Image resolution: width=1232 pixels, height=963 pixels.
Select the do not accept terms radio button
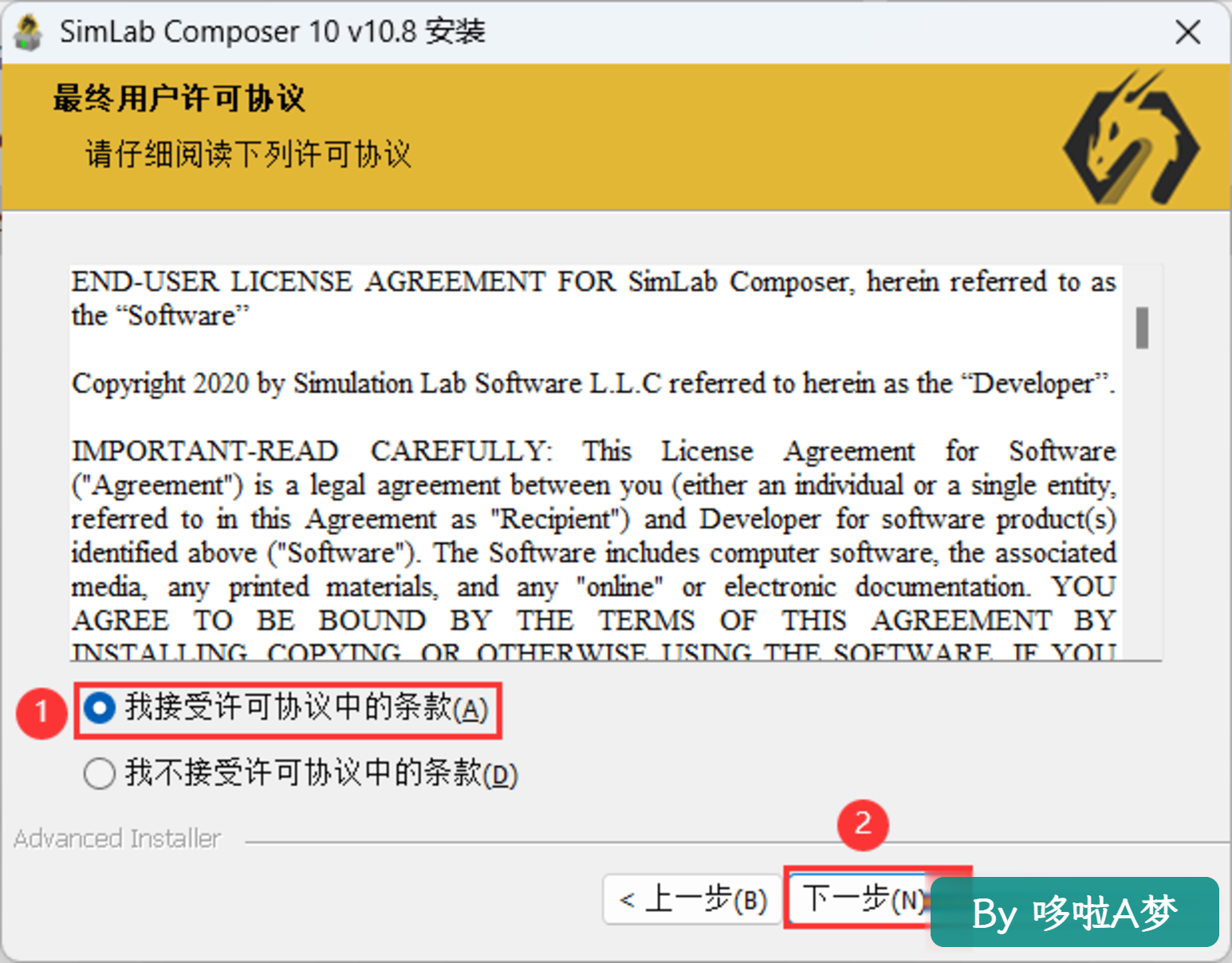pos(100,773)
